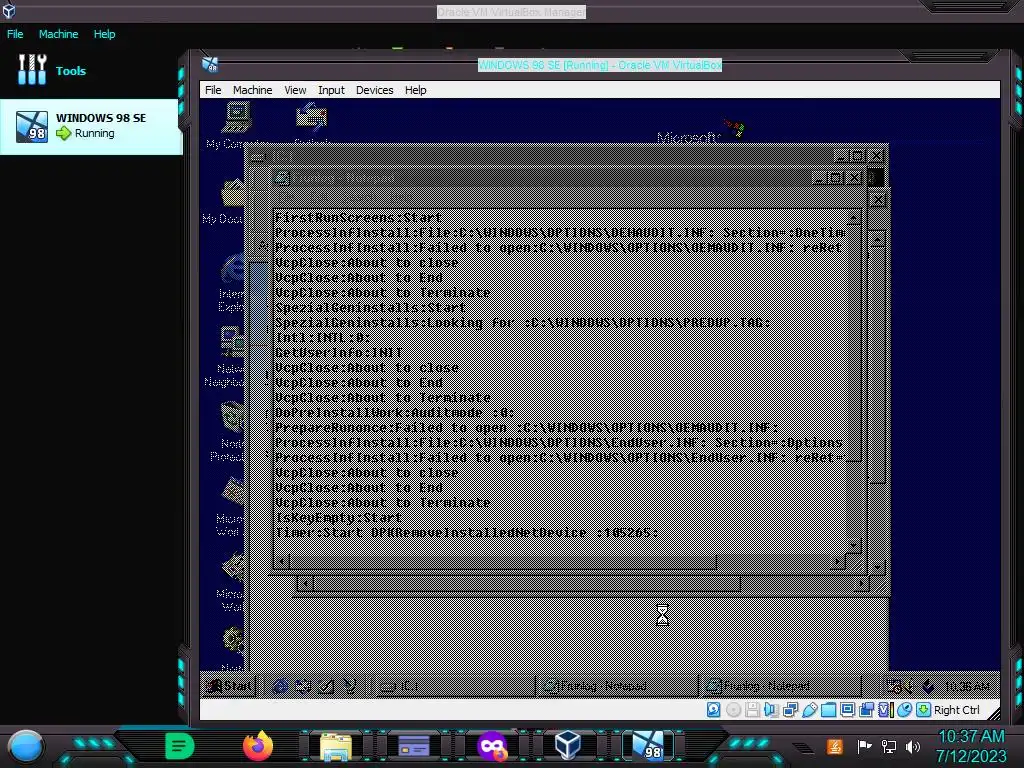Open File Explorer from host taskbar

point(336,746)
